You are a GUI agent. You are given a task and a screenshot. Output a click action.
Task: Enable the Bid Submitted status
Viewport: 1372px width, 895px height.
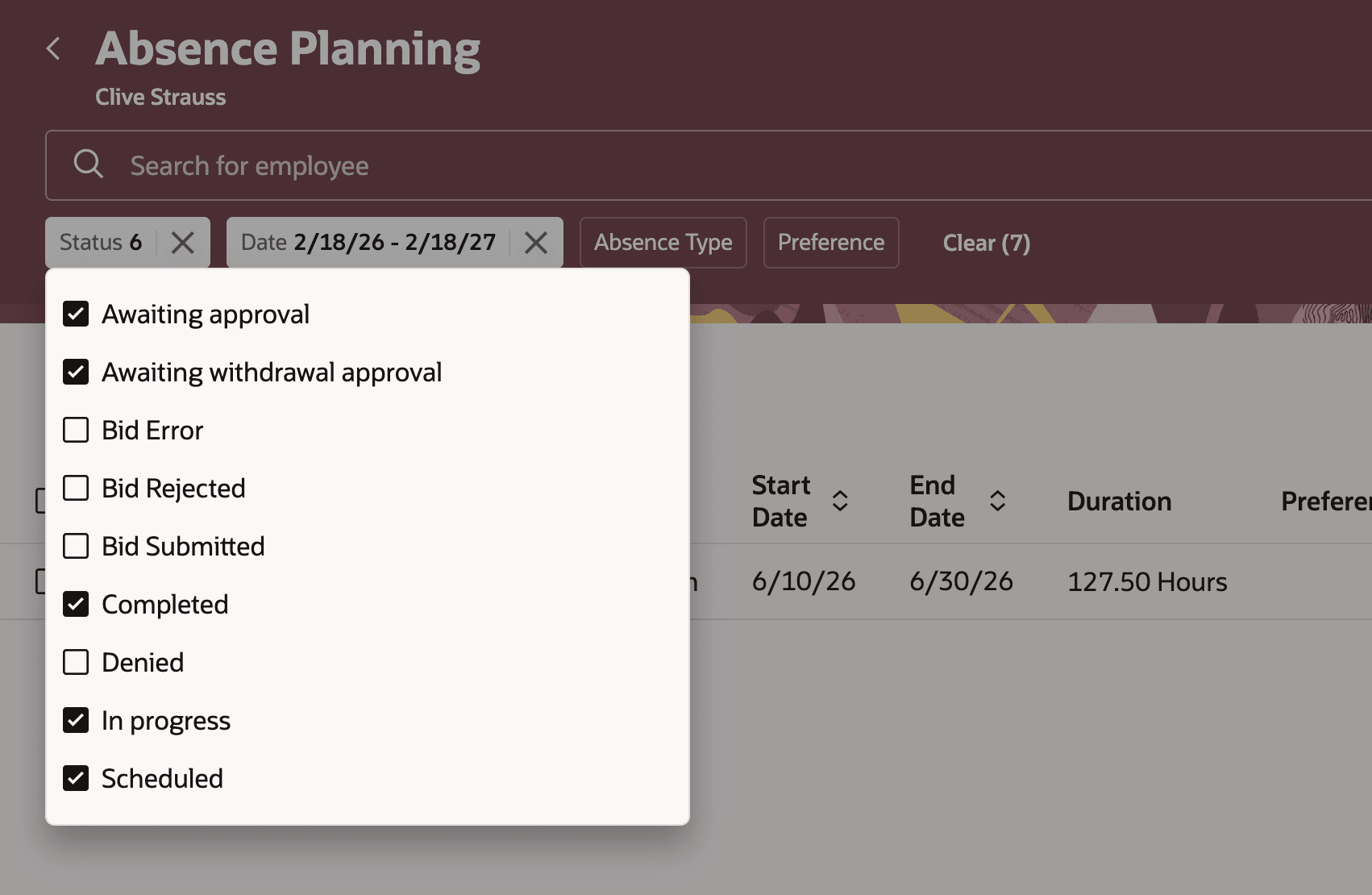75,546
